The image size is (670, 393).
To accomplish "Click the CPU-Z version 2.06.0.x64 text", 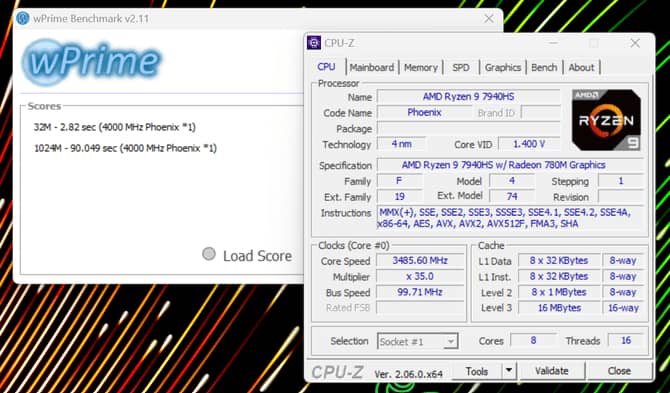I will click(x=408, y=374).
